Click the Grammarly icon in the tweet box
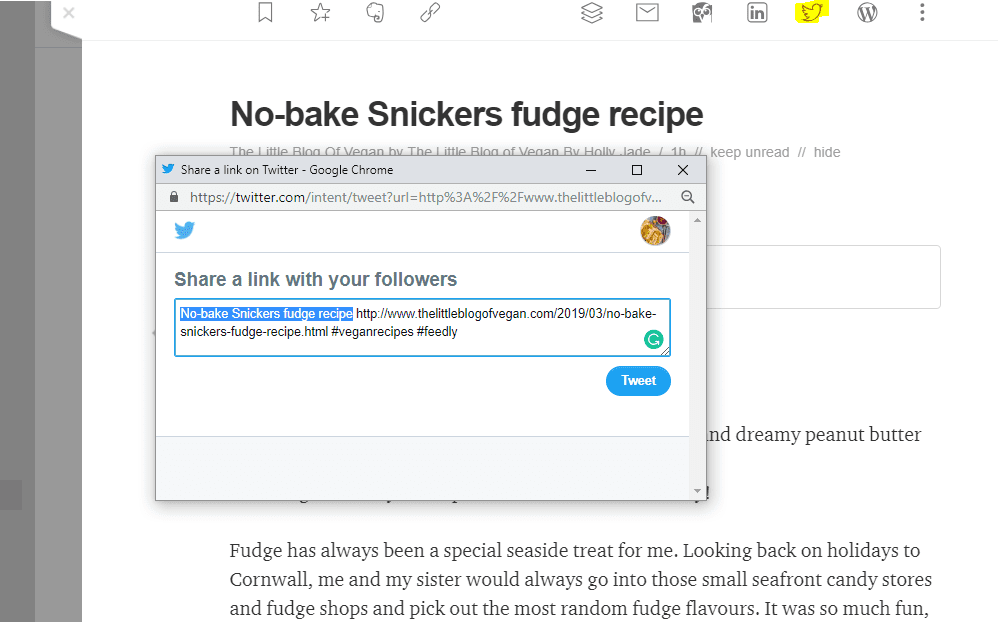 654,340
